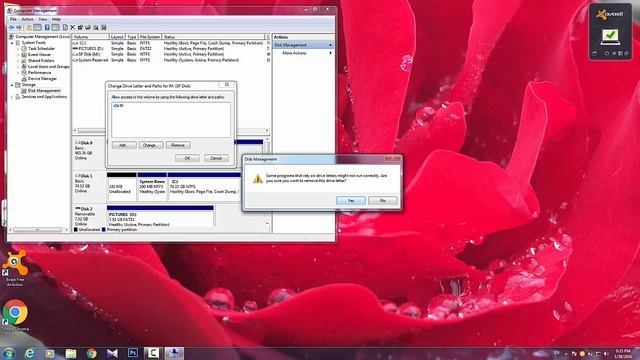Click More Actions in the Actions pane

point(294,53)
